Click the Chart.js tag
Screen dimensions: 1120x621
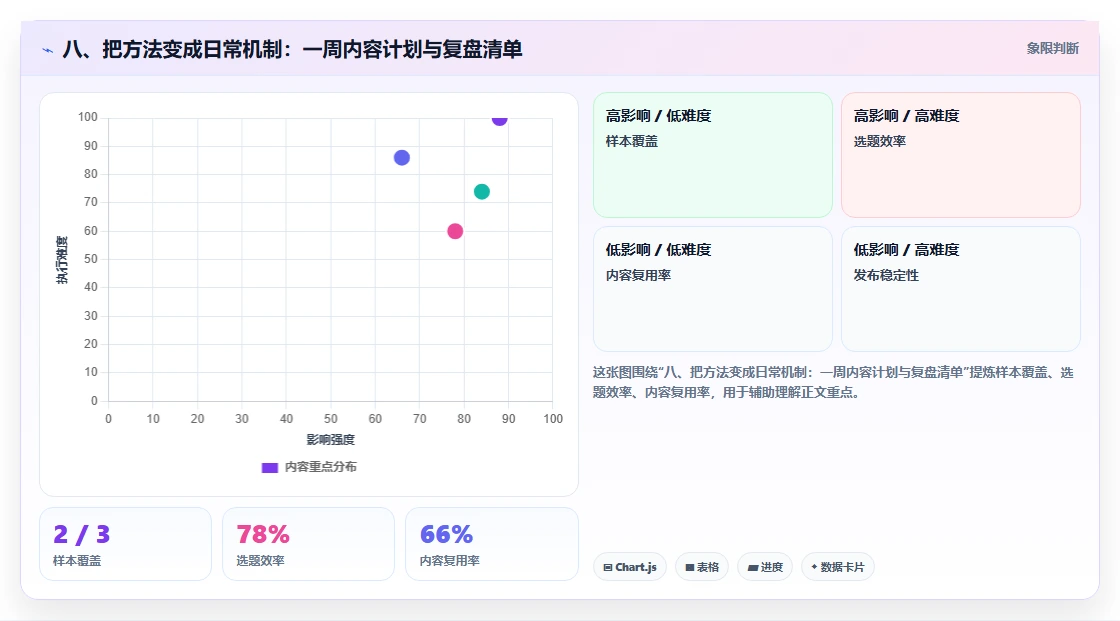pyautogui.click(x=630, y=567)
